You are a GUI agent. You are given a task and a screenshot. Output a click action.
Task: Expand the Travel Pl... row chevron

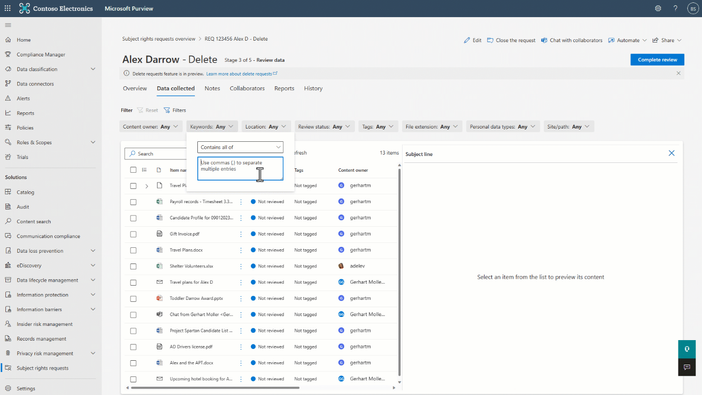[x=146, y=186]
